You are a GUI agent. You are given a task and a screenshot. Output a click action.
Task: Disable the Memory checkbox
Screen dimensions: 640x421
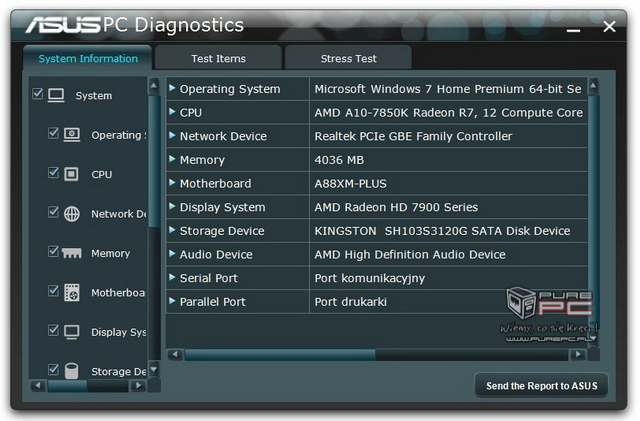(x=53, y=252)
